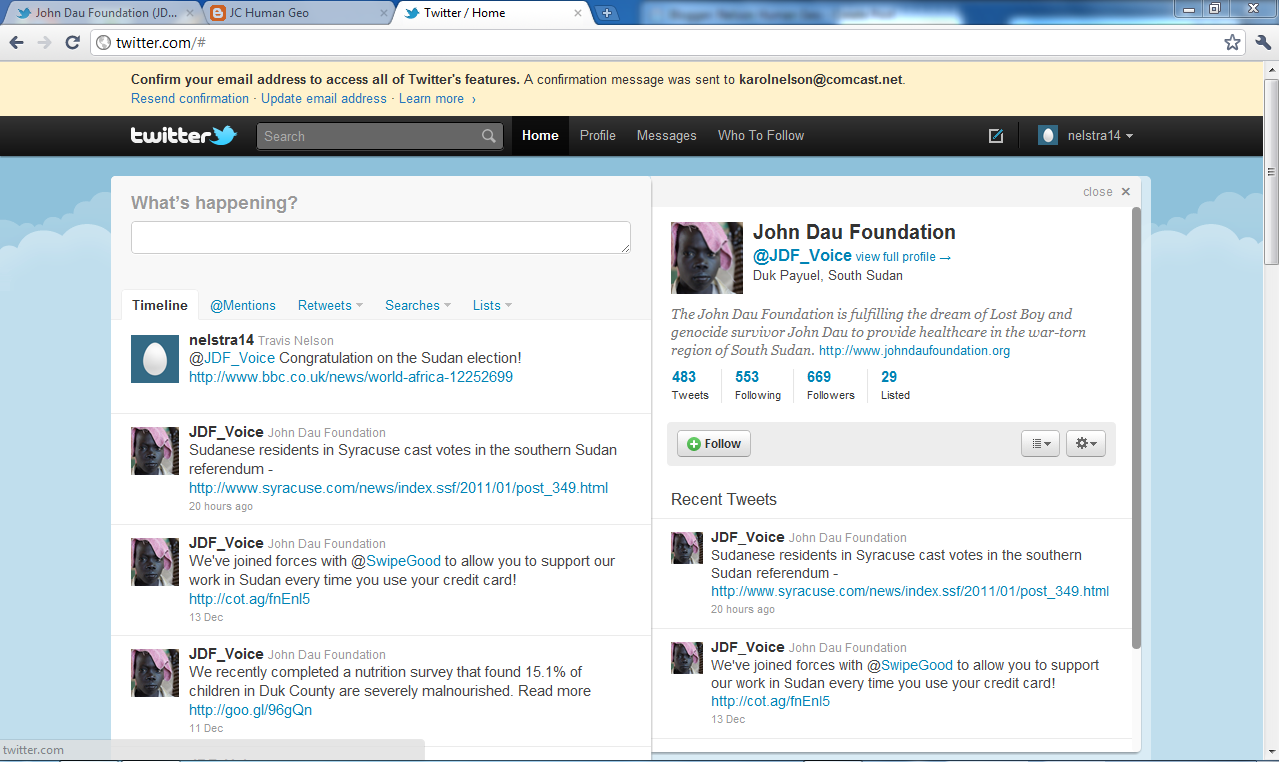
Task: Click the John Dau Foundation profile photo
Action: [707, 258]
